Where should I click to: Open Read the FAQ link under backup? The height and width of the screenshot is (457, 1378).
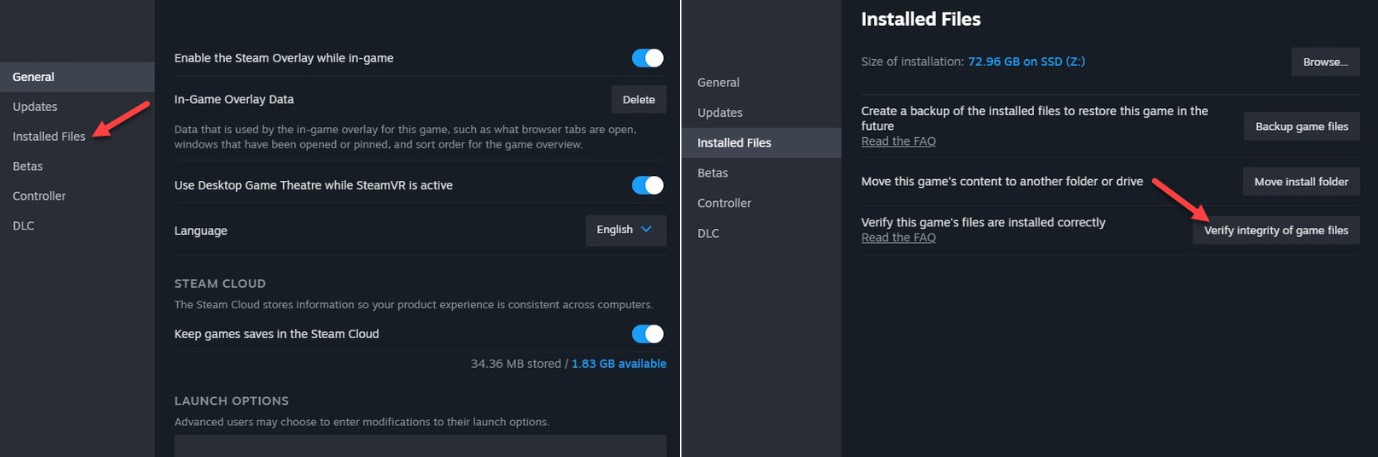pyautogui.click(x=898, y=141)
